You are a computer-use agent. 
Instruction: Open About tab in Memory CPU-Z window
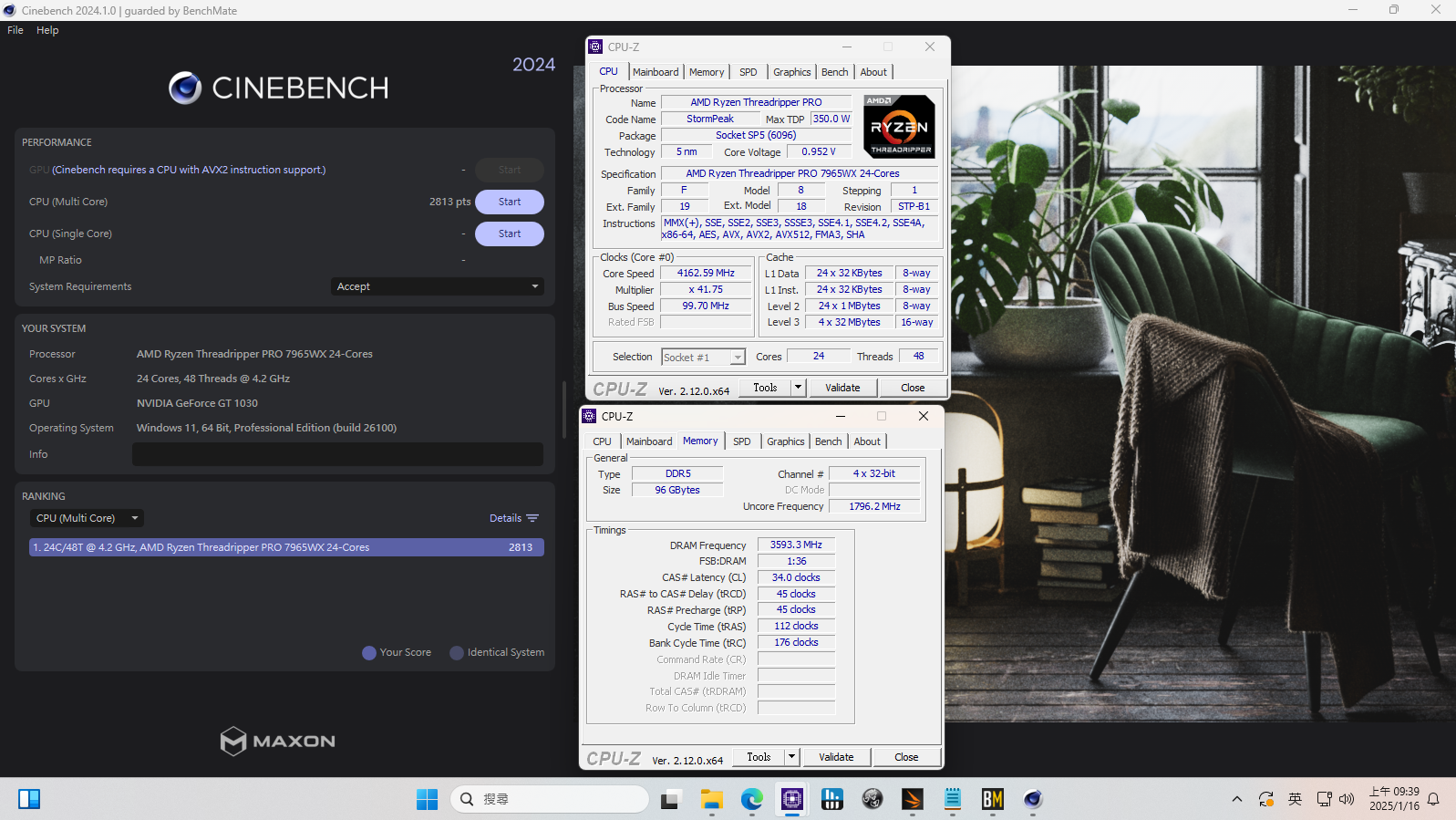click(x=867, y=441)
